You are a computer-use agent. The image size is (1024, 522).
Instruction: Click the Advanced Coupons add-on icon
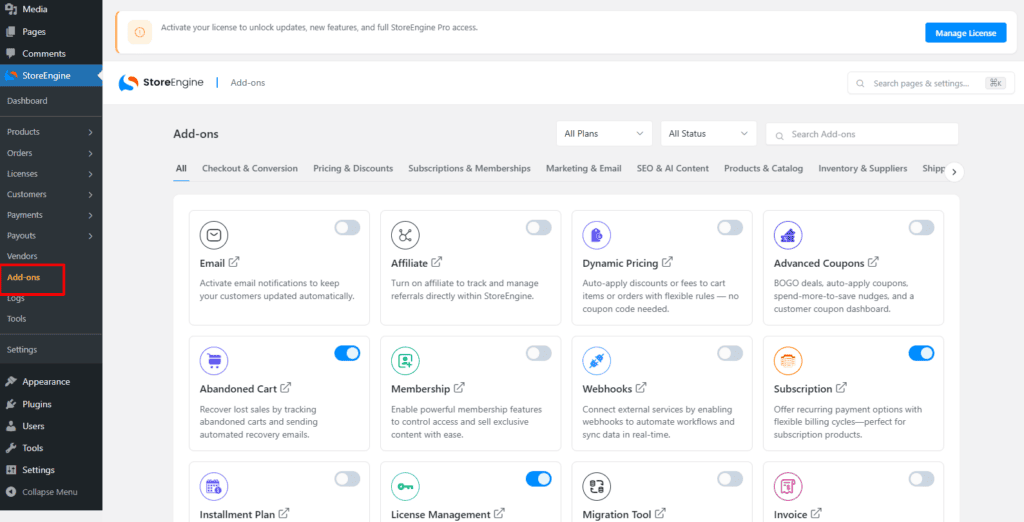[x=788, y=235]
